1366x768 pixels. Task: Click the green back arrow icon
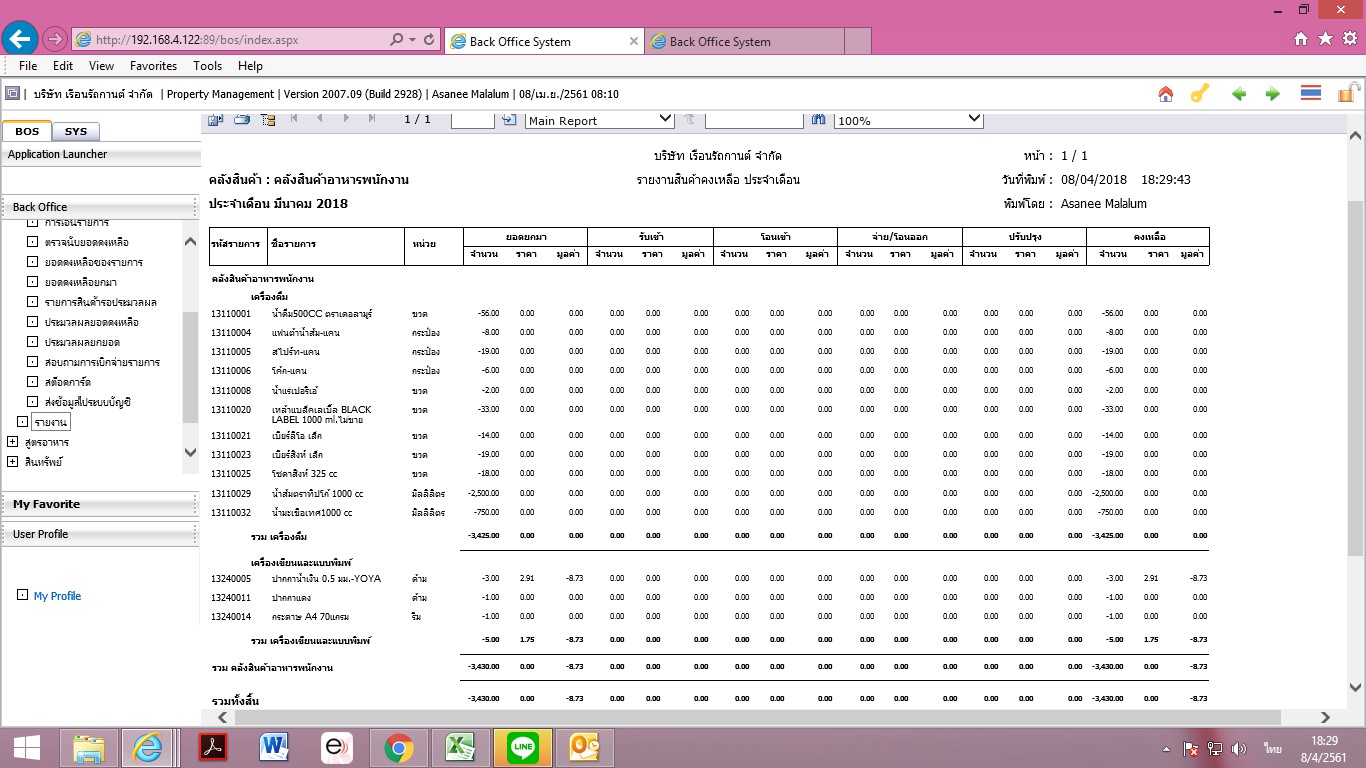click(x=1239, y=94)
